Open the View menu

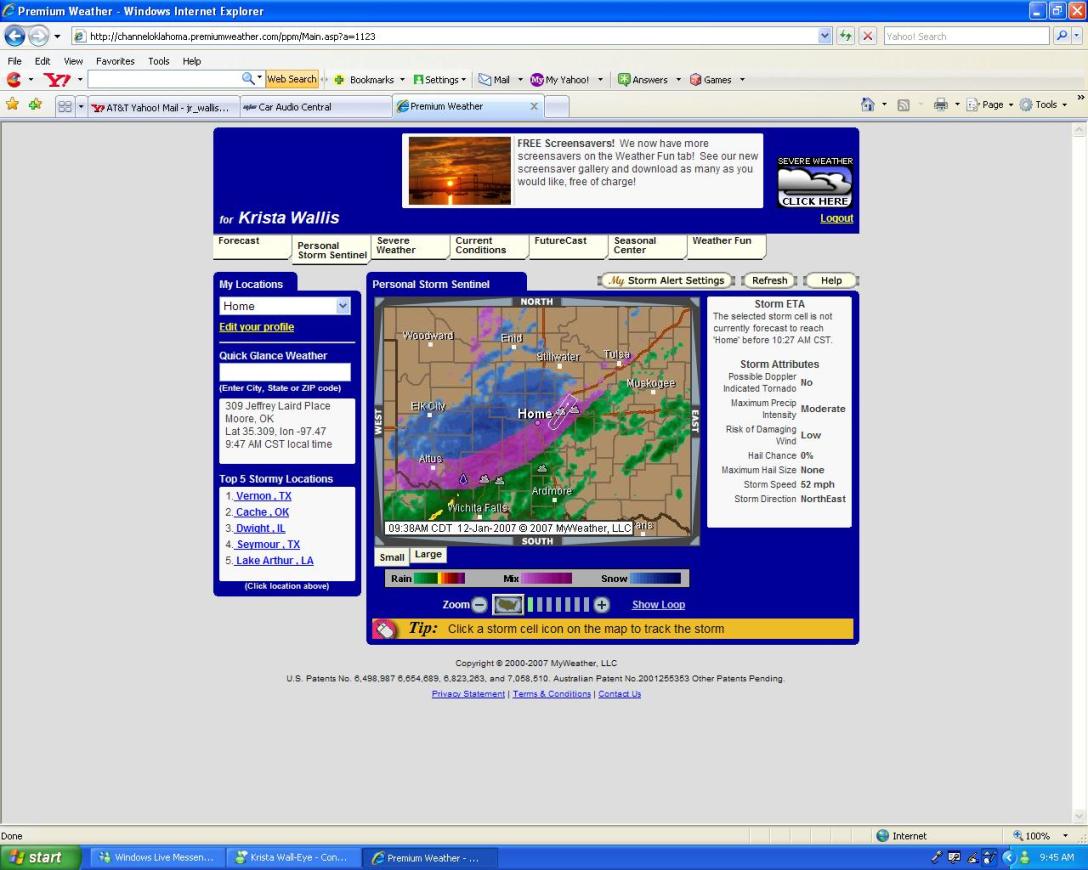73,61
